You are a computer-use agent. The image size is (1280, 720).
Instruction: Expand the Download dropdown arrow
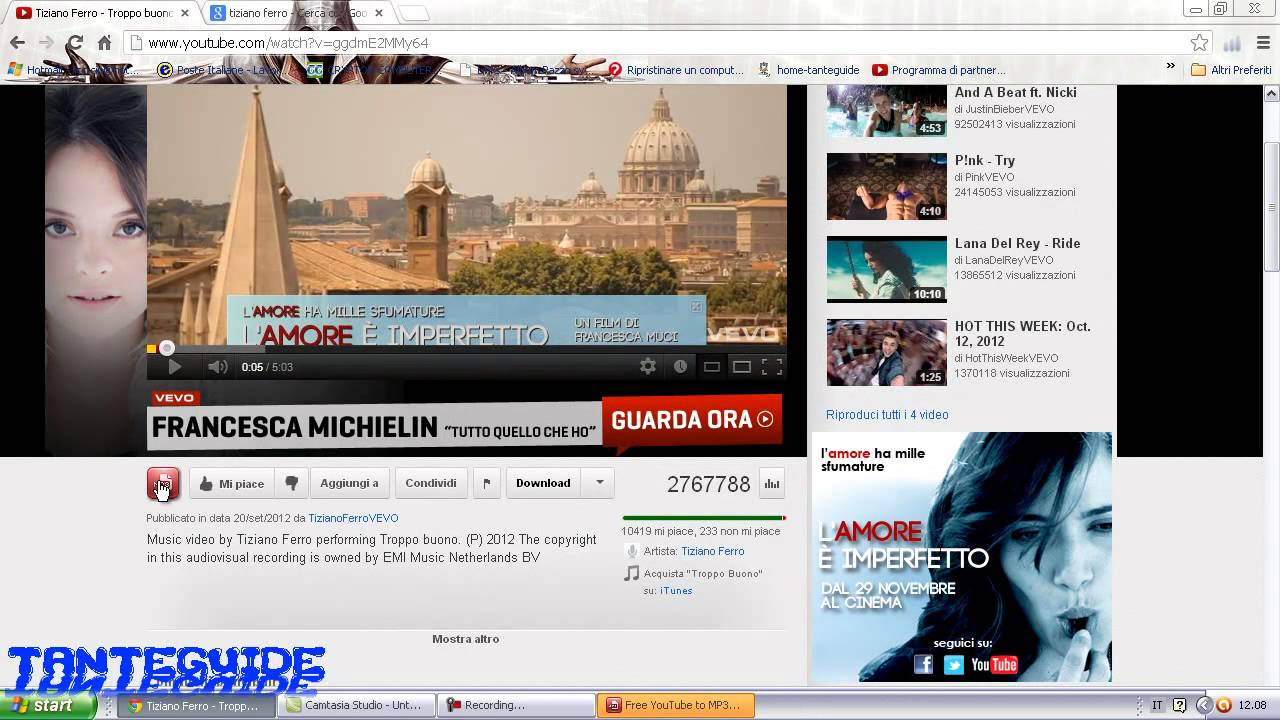pyautogui.click(x=600, y=483)
